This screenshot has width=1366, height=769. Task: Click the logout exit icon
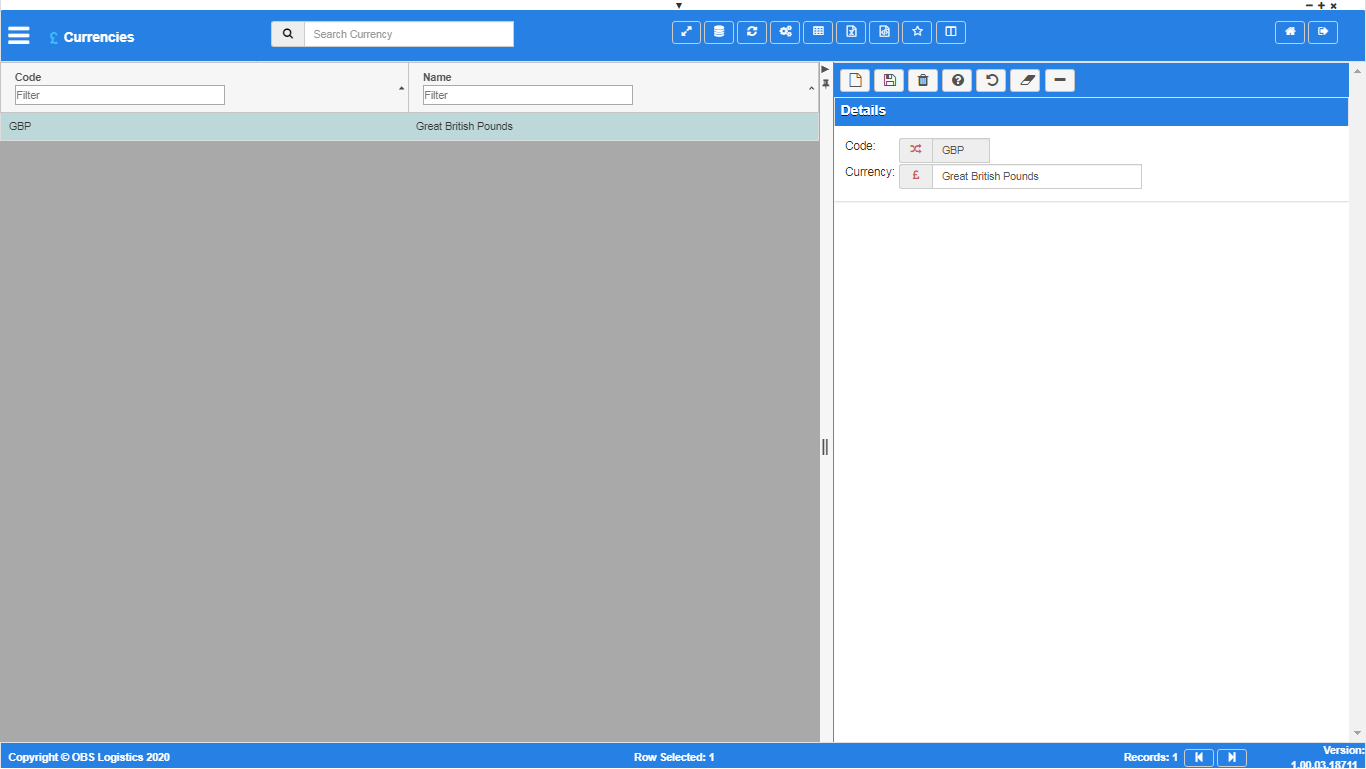1323,32
